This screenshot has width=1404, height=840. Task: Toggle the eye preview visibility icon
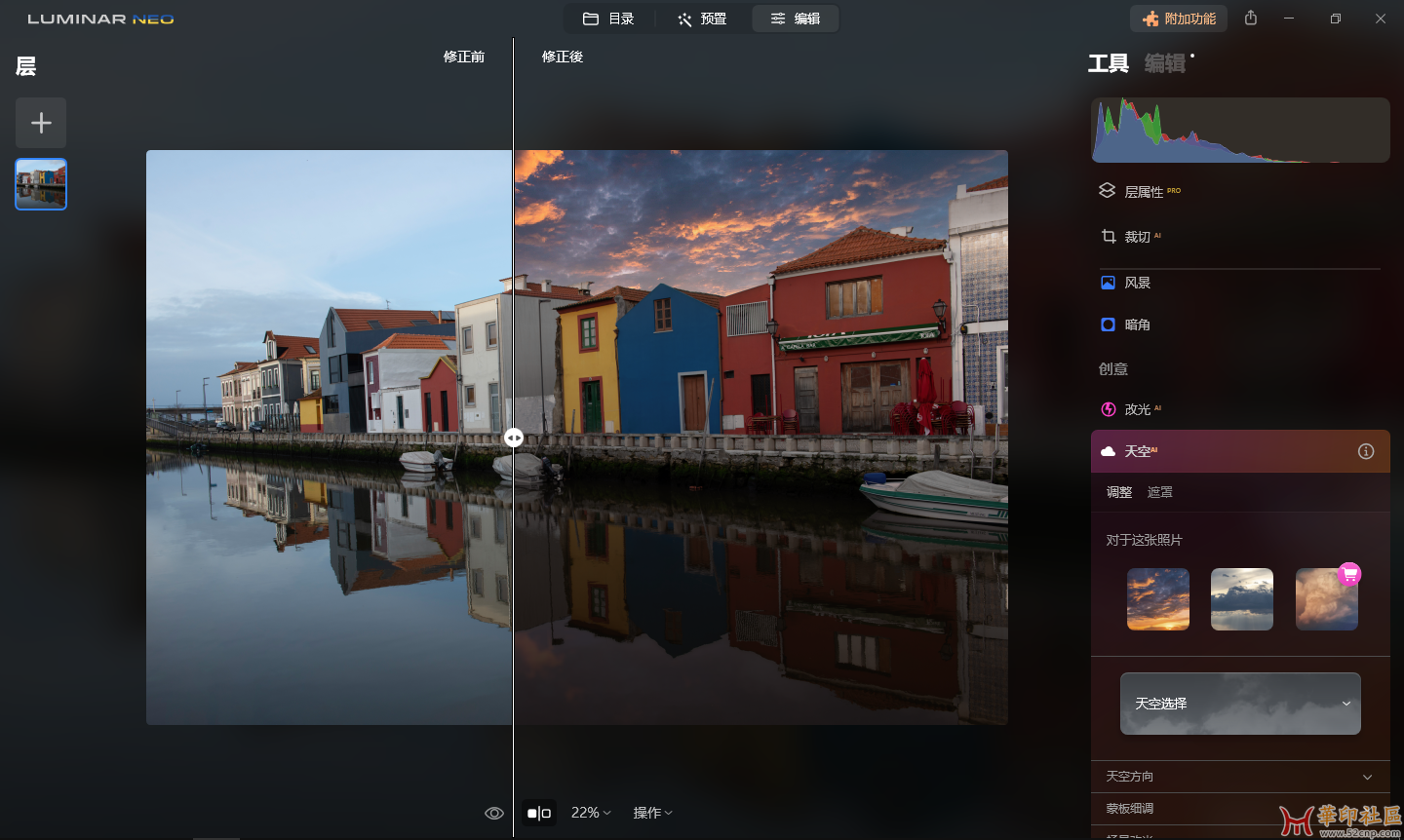click(x=494, y=813)
